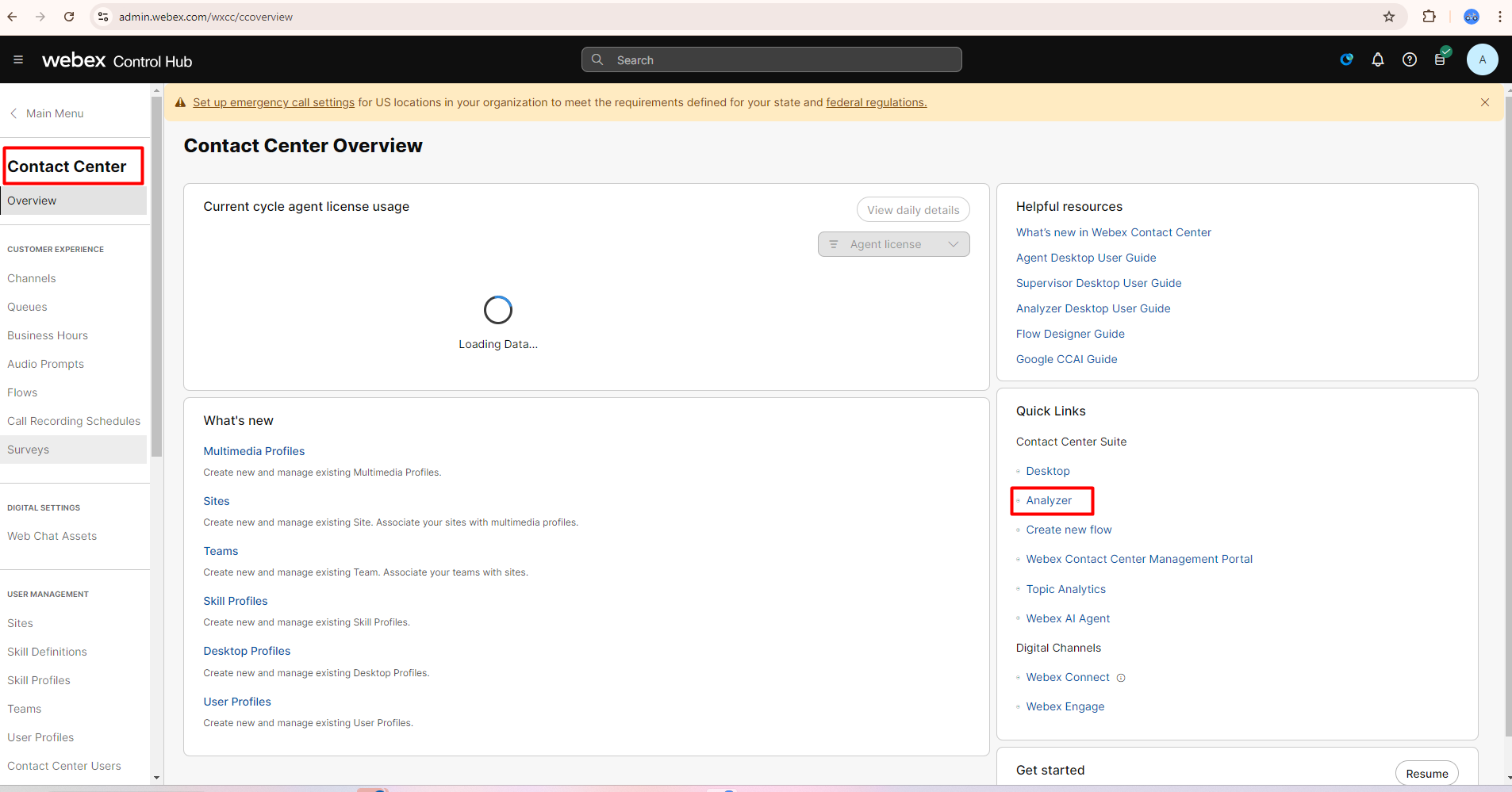Click Sites link in What's new

coord(216,501)
